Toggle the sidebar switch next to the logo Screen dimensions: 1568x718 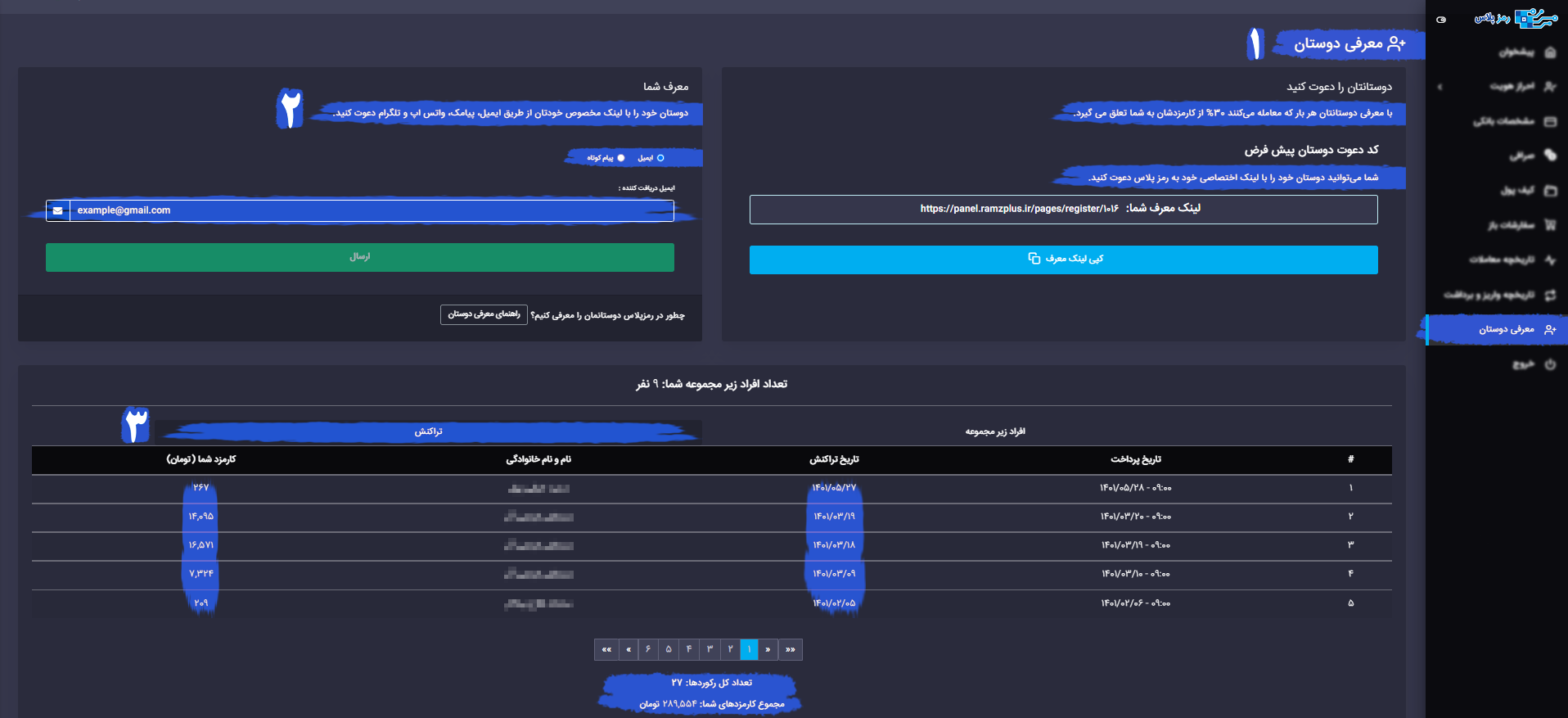tap(1441, 20)
